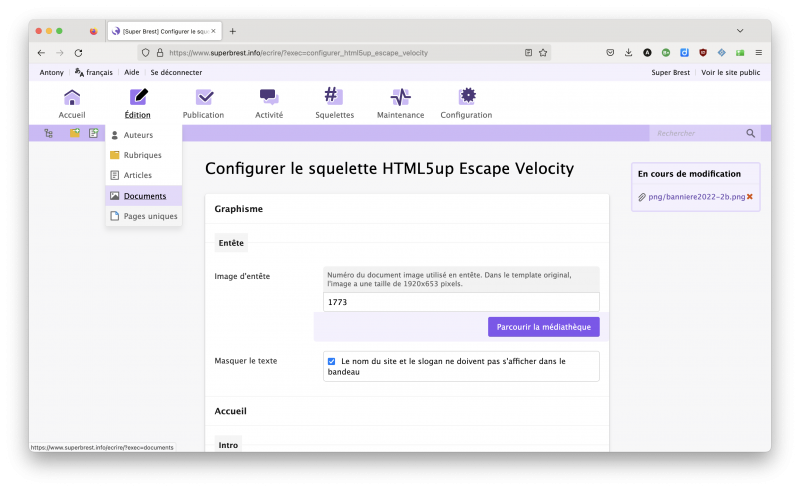Viewport: 800px width, 490px height.
Task: Open the Squelettes section
Action: coord(334,104)
